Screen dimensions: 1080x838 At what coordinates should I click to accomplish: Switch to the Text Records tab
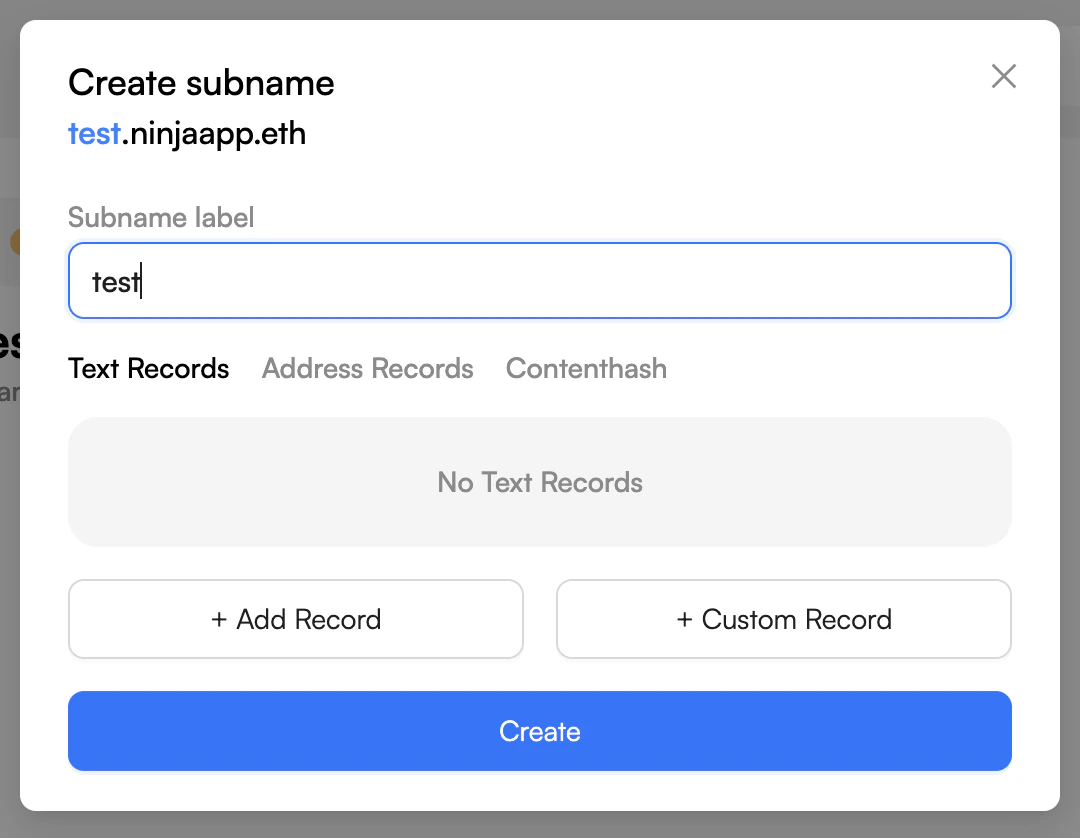[149, 368]
